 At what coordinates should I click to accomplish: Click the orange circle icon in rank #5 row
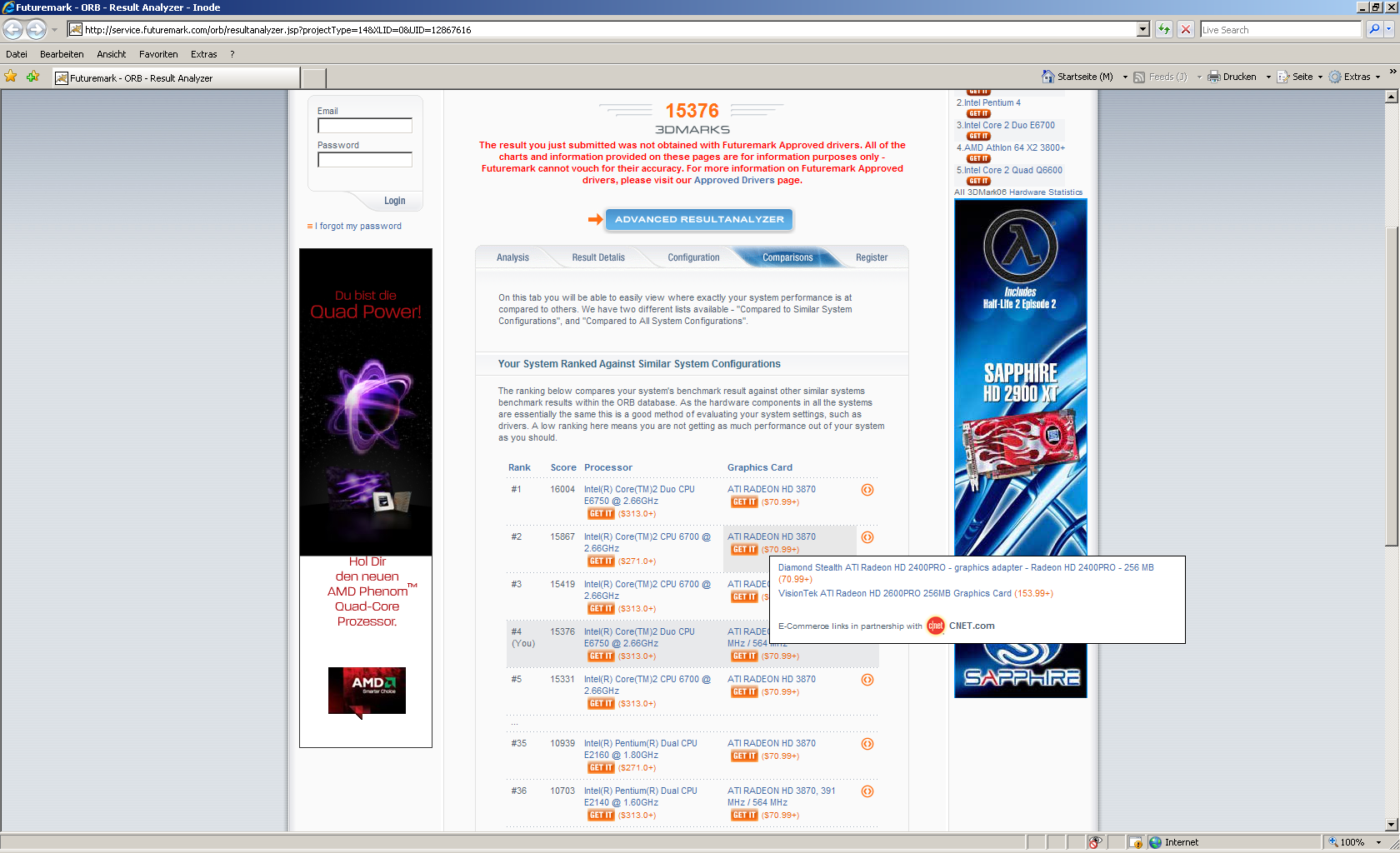[867, 680]
